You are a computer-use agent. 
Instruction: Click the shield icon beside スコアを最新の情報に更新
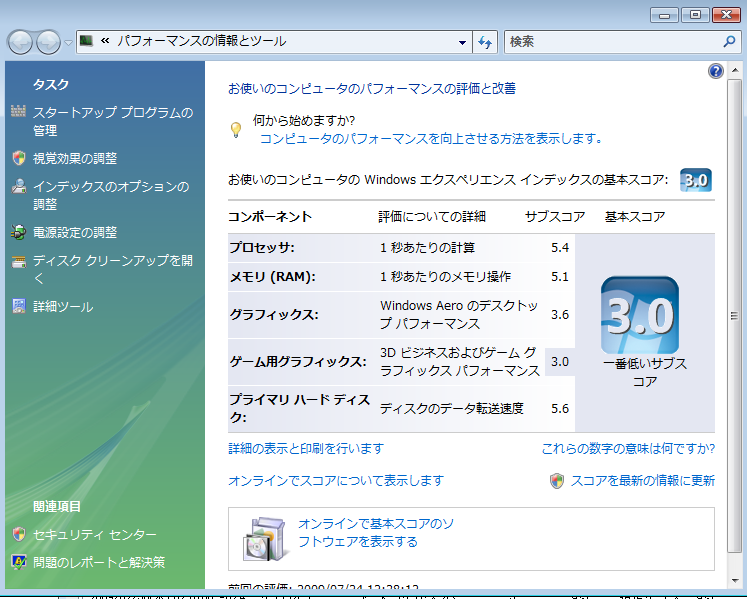(x=556, y=481)
